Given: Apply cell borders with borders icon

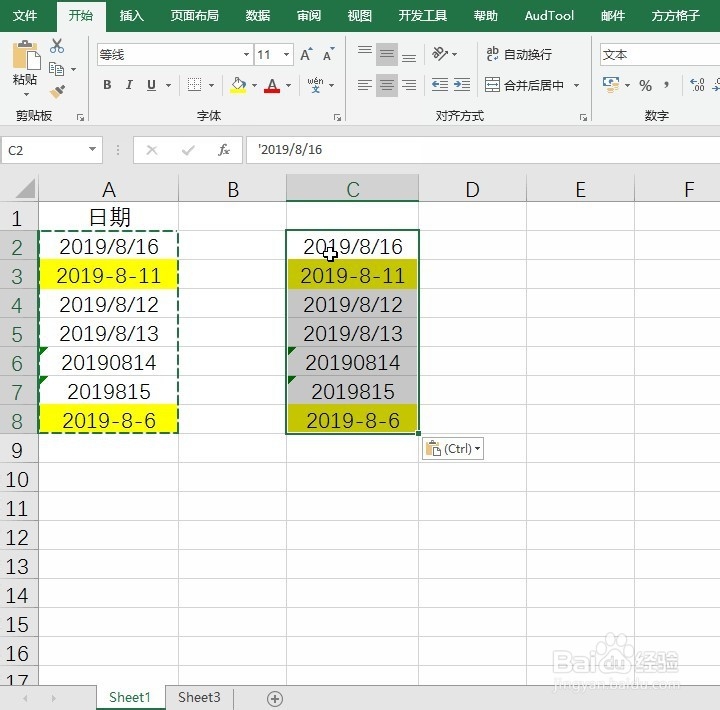Looking at the screenshot, I should (194, 85).
